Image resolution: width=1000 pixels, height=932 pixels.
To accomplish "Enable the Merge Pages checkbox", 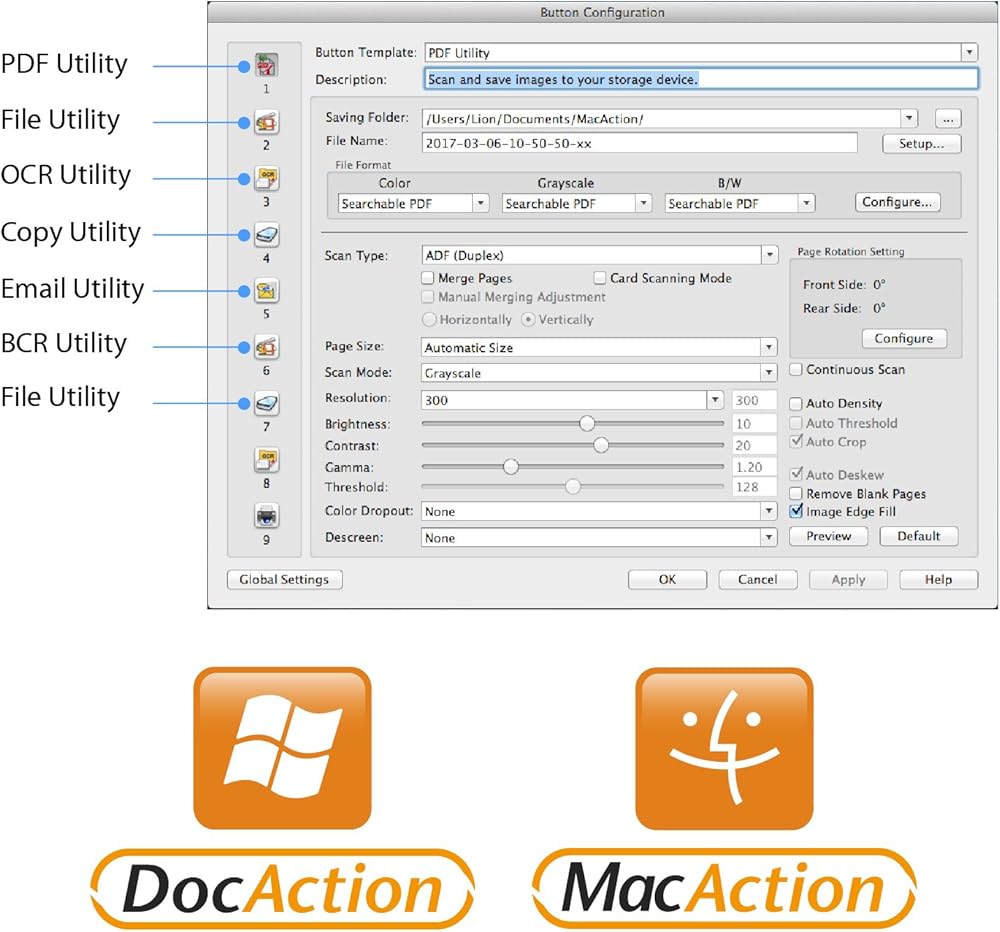I will 428,278.
